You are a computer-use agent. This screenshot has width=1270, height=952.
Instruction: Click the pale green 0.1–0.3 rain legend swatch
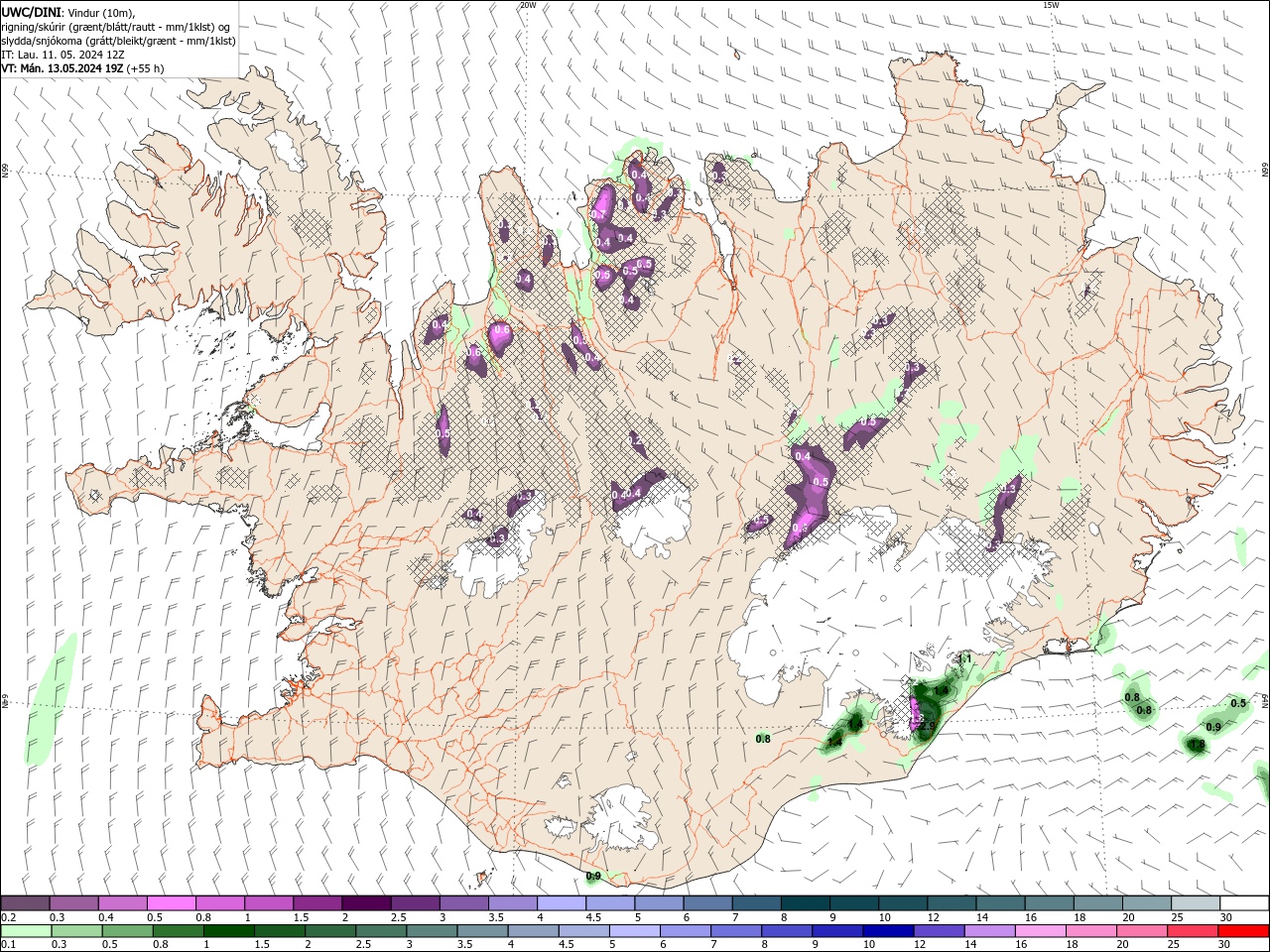(x=25, y=930)
